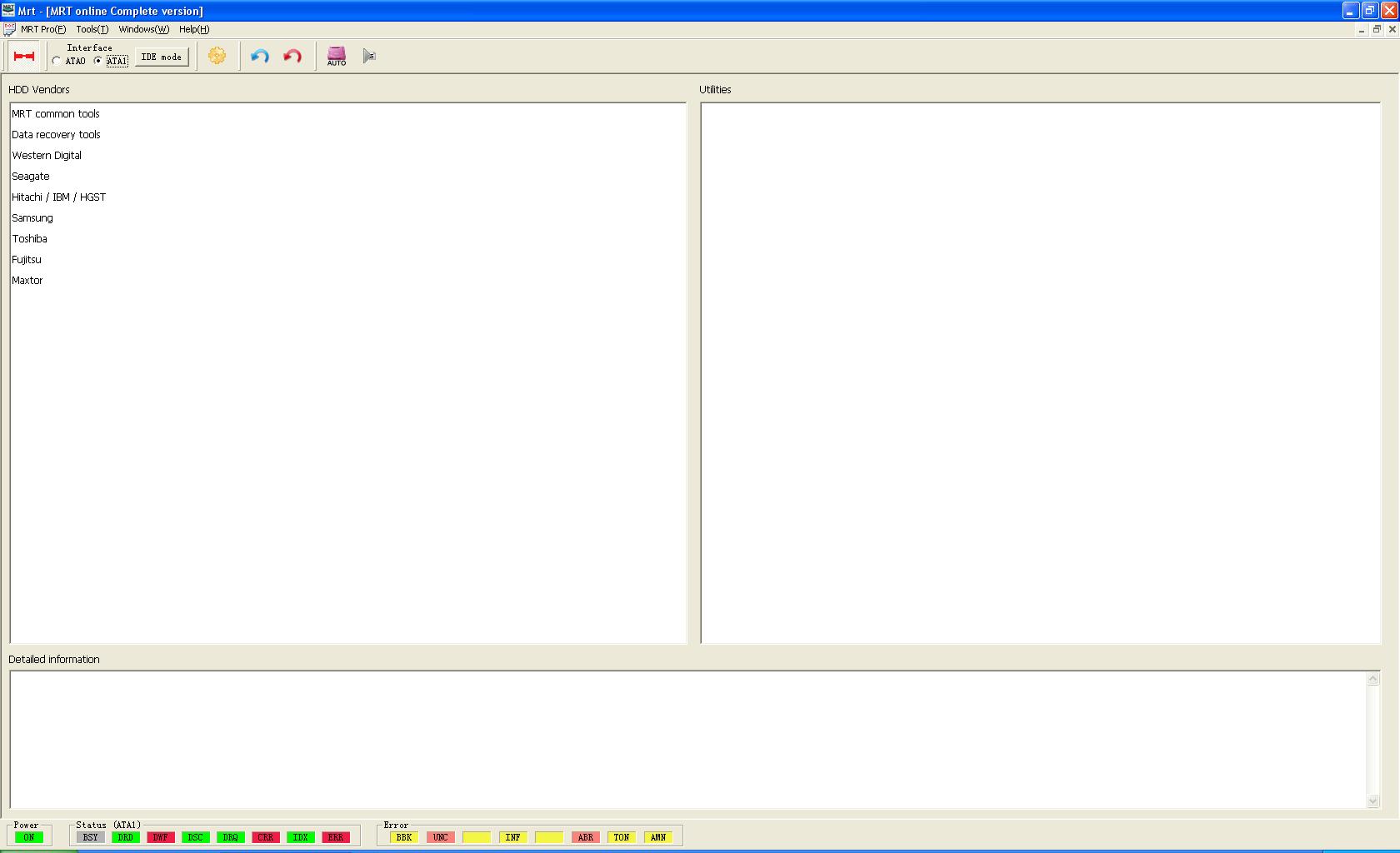Viewport: 1400px width, 853px height.
Task: Click the AMN error indicator
Action: tap(658, 837)
